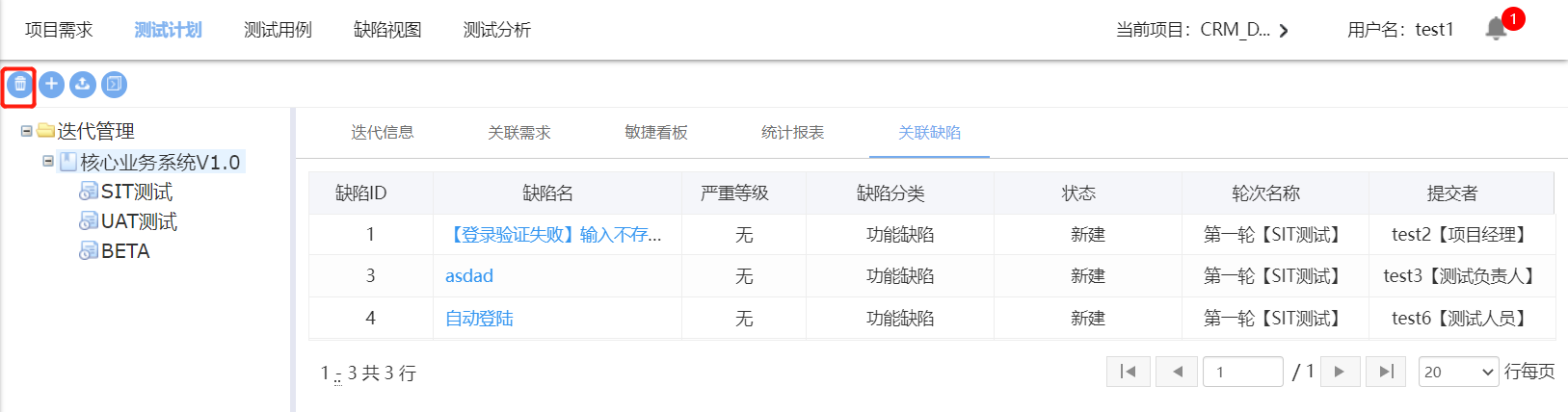
Task: Go to the first page
Action: (1128, 372)
